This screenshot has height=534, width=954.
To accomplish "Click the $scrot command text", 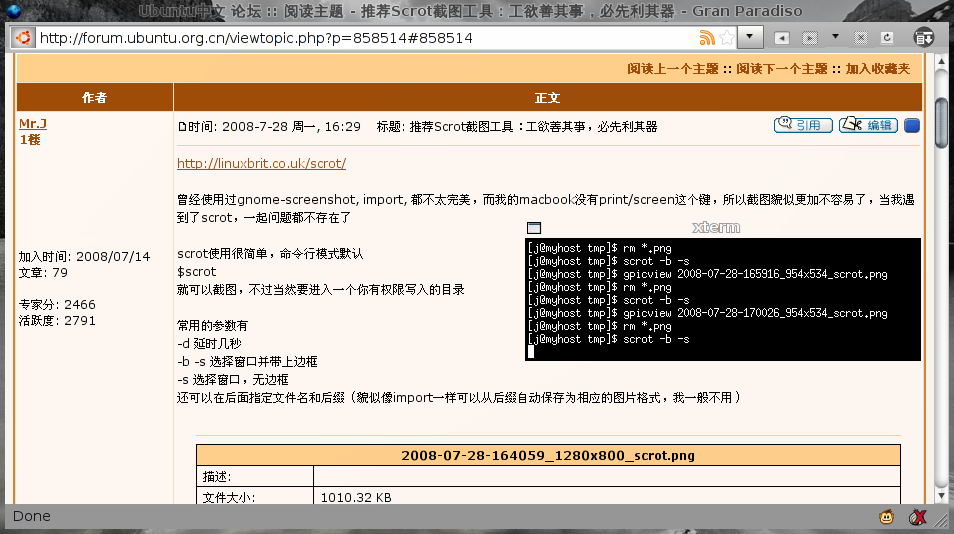I will 197,271.
